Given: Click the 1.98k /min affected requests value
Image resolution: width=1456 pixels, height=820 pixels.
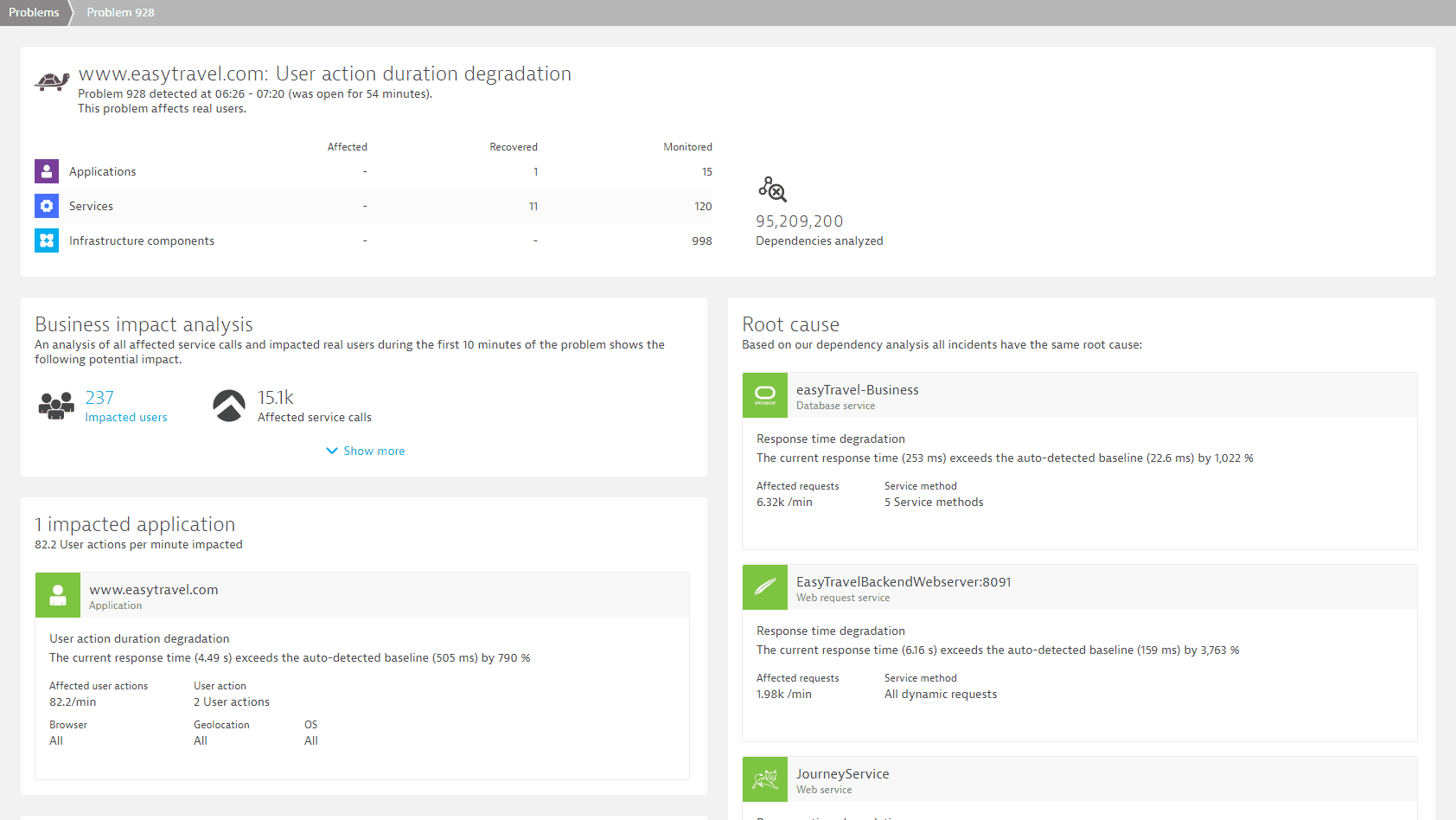Looking at the screenshot, I should tap(784, 695).
